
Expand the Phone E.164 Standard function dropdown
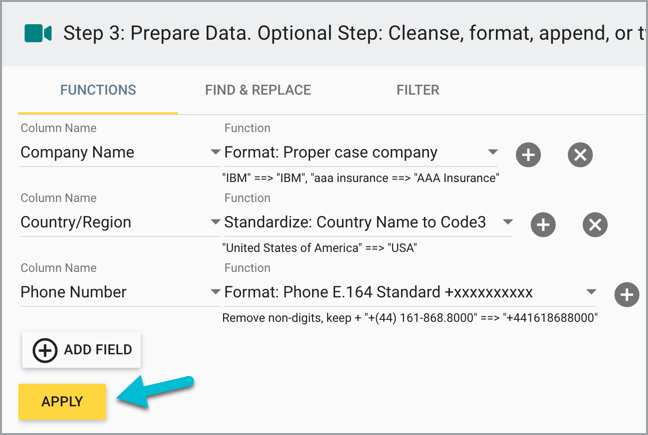[x=591, y=292]
